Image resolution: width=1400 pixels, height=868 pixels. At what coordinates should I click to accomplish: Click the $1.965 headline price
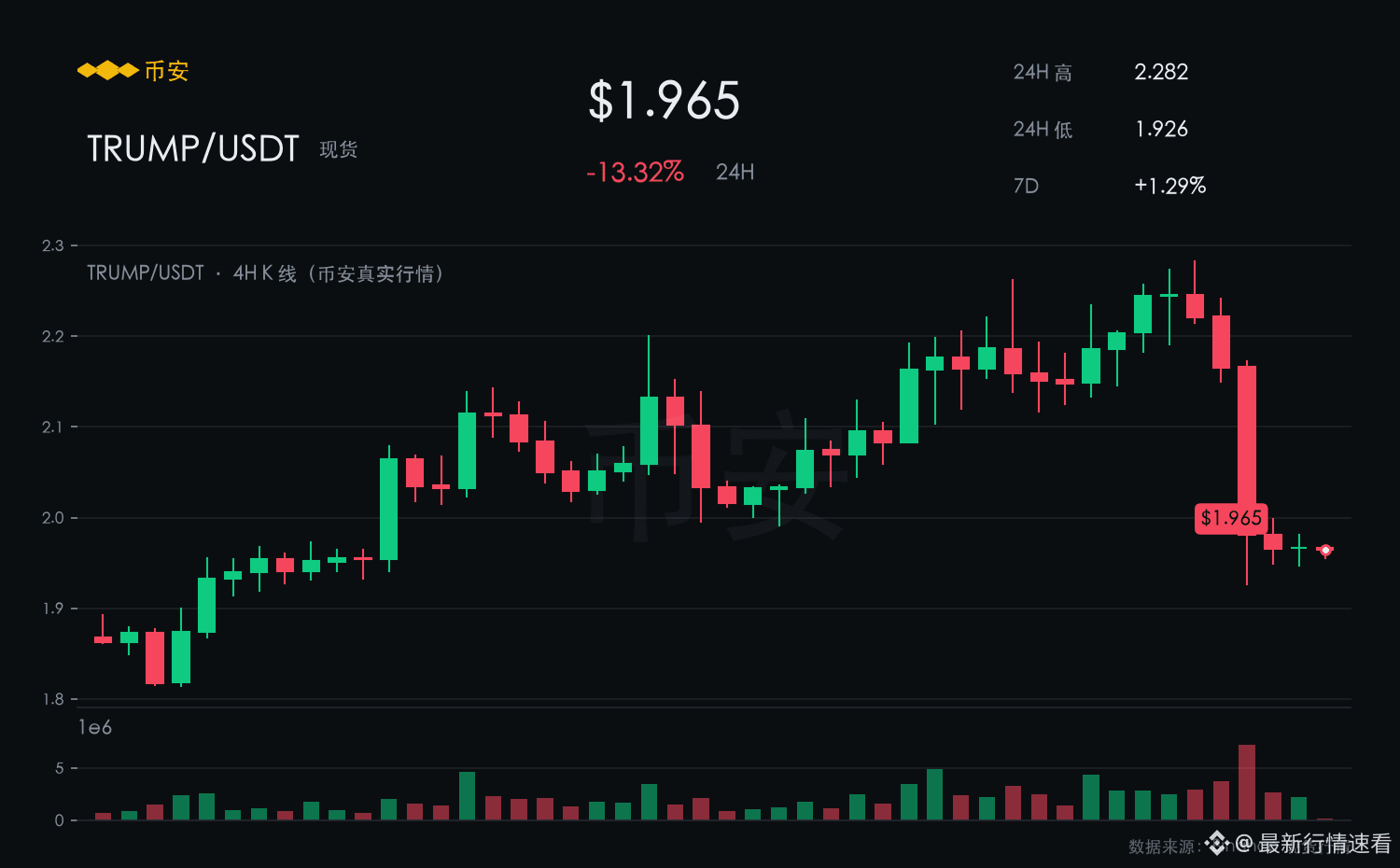665,100
